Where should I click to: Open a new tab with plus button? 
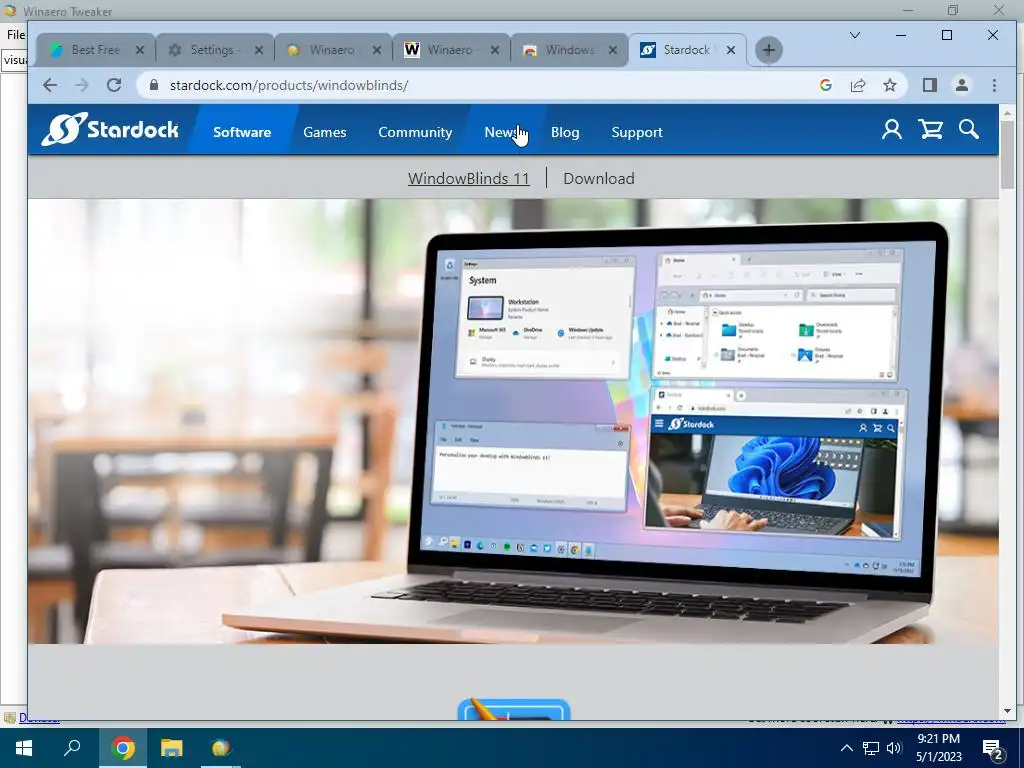(769, 50)
